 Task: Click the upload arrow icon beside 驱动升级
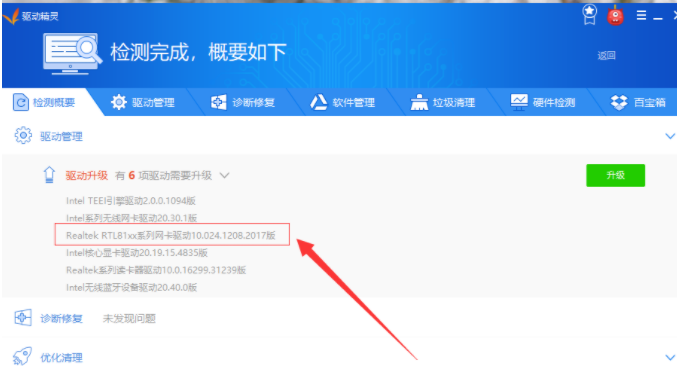[x=49, y=175]
